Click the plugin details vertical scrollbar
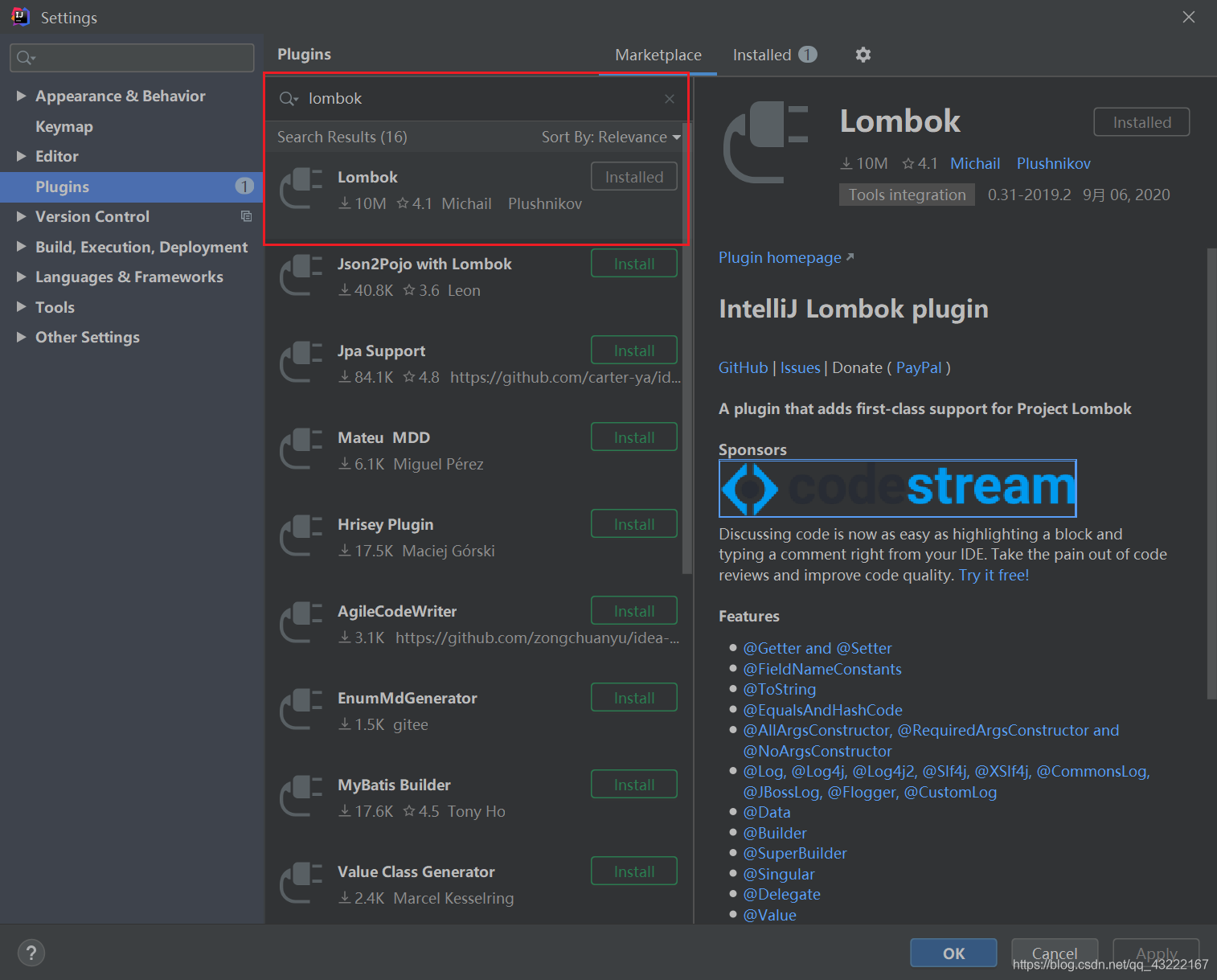The height and width of the screenshot is (980, 1217). pyautogui.click(x=1211, y=474)
